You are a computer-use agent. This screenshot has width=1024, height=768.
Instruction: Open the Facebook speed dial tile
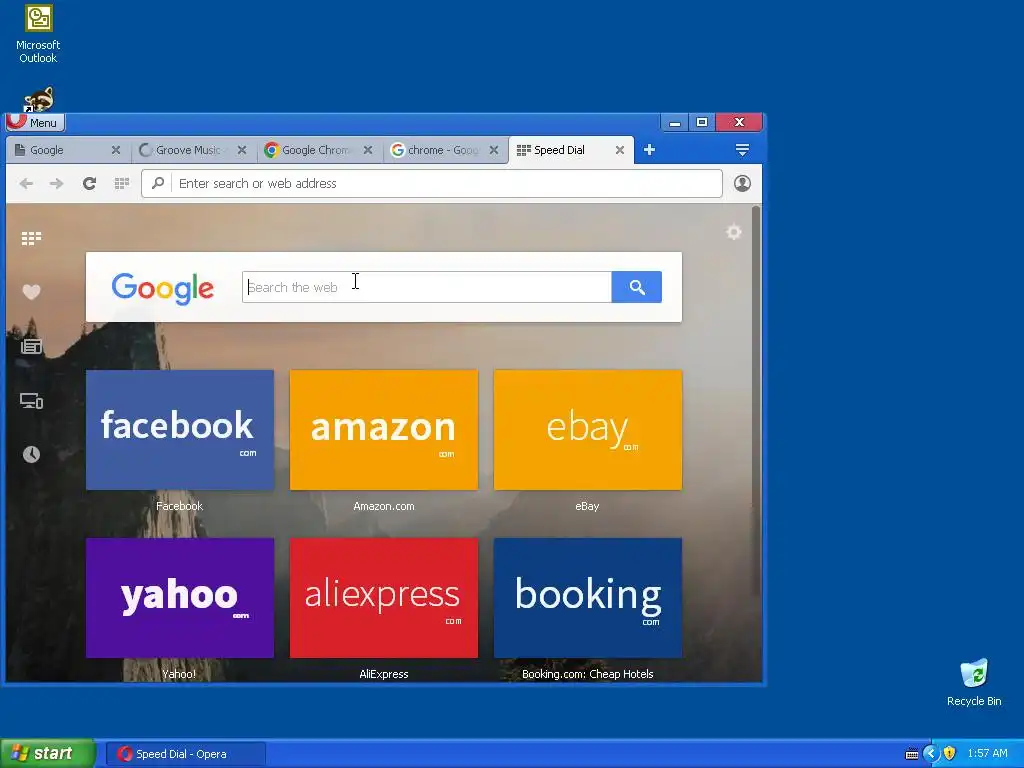coord(180,430)
